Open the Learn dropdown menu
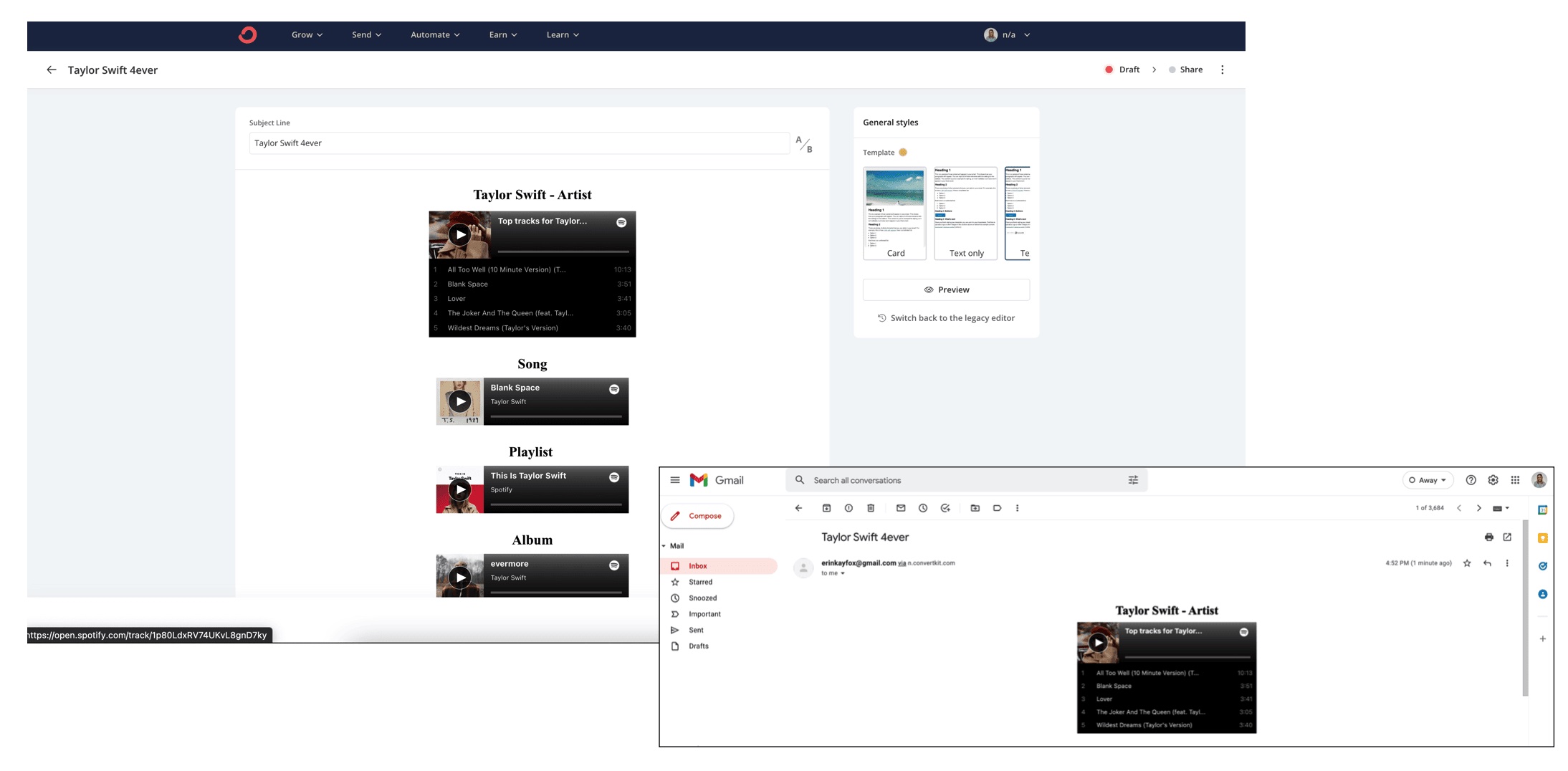Viewport: 1568px width, 771px height. [563, 34]
